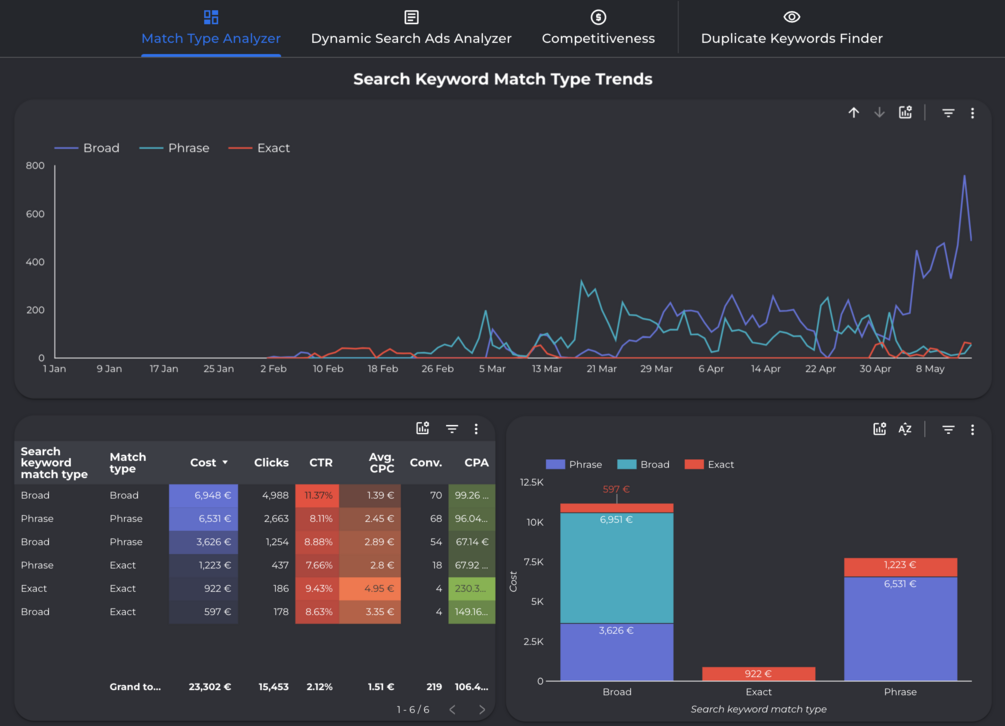Open chart explore icon on trend chart

[905, 113]
